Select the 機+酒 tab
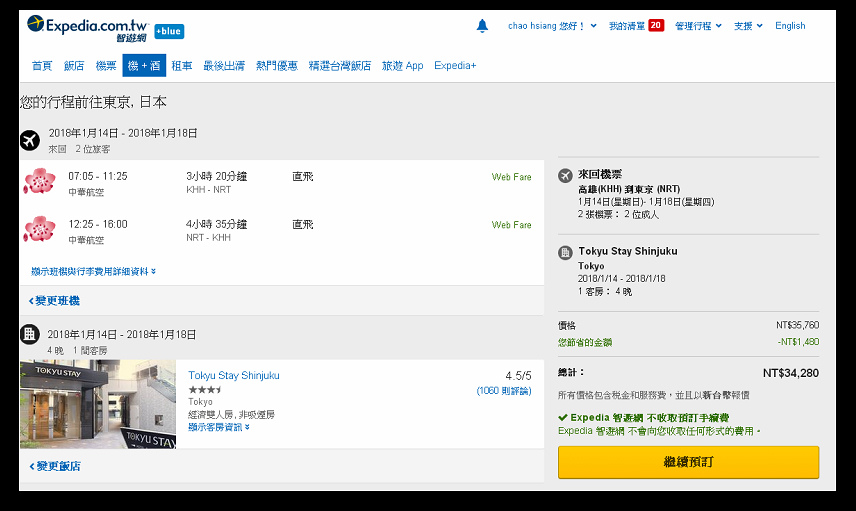The image size is (856, 511). (x=144, y=66)
